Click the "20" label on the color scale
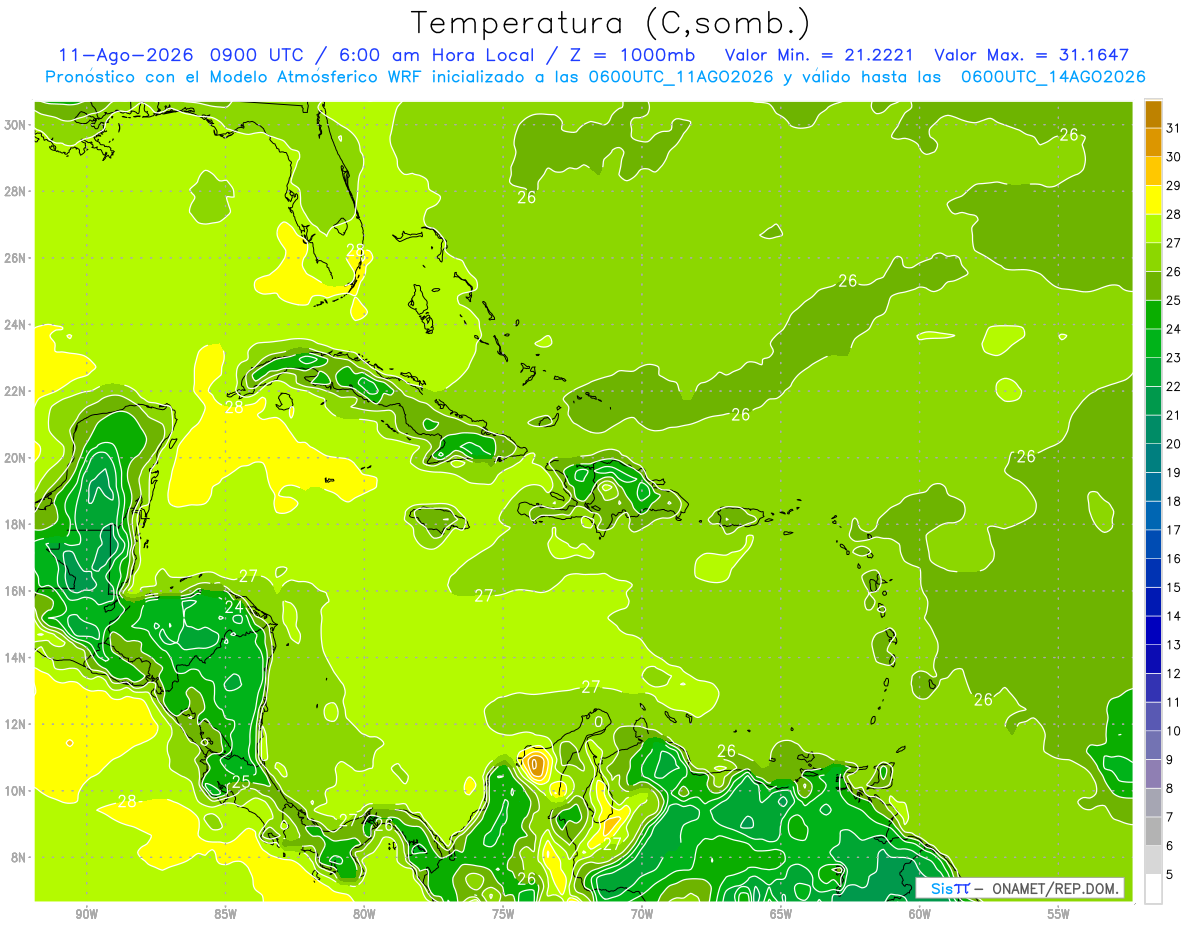The width and height of the screenshot is (1200, 927). [x=1173, y=444]
